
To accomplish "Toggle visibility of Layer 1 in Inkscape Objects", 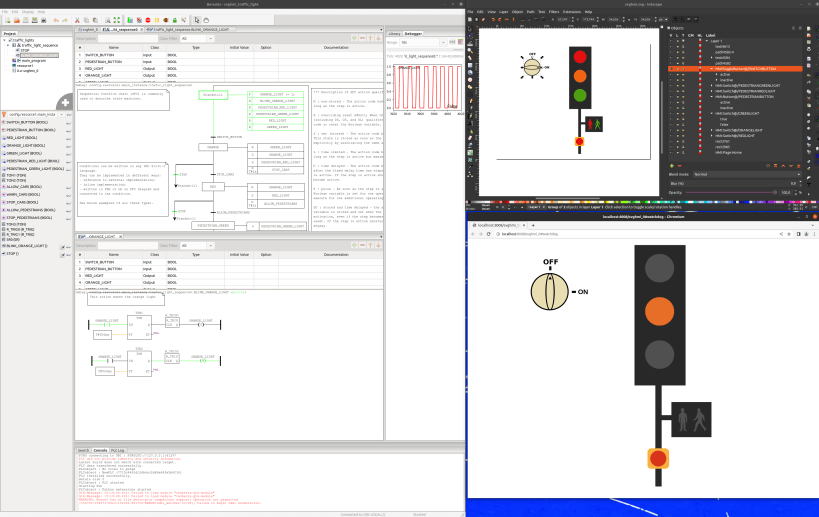I will point(671,41).
